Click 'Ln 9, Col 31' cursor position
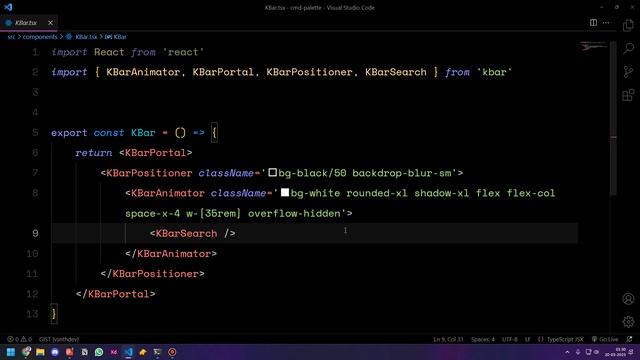 (x=448, y=339)
